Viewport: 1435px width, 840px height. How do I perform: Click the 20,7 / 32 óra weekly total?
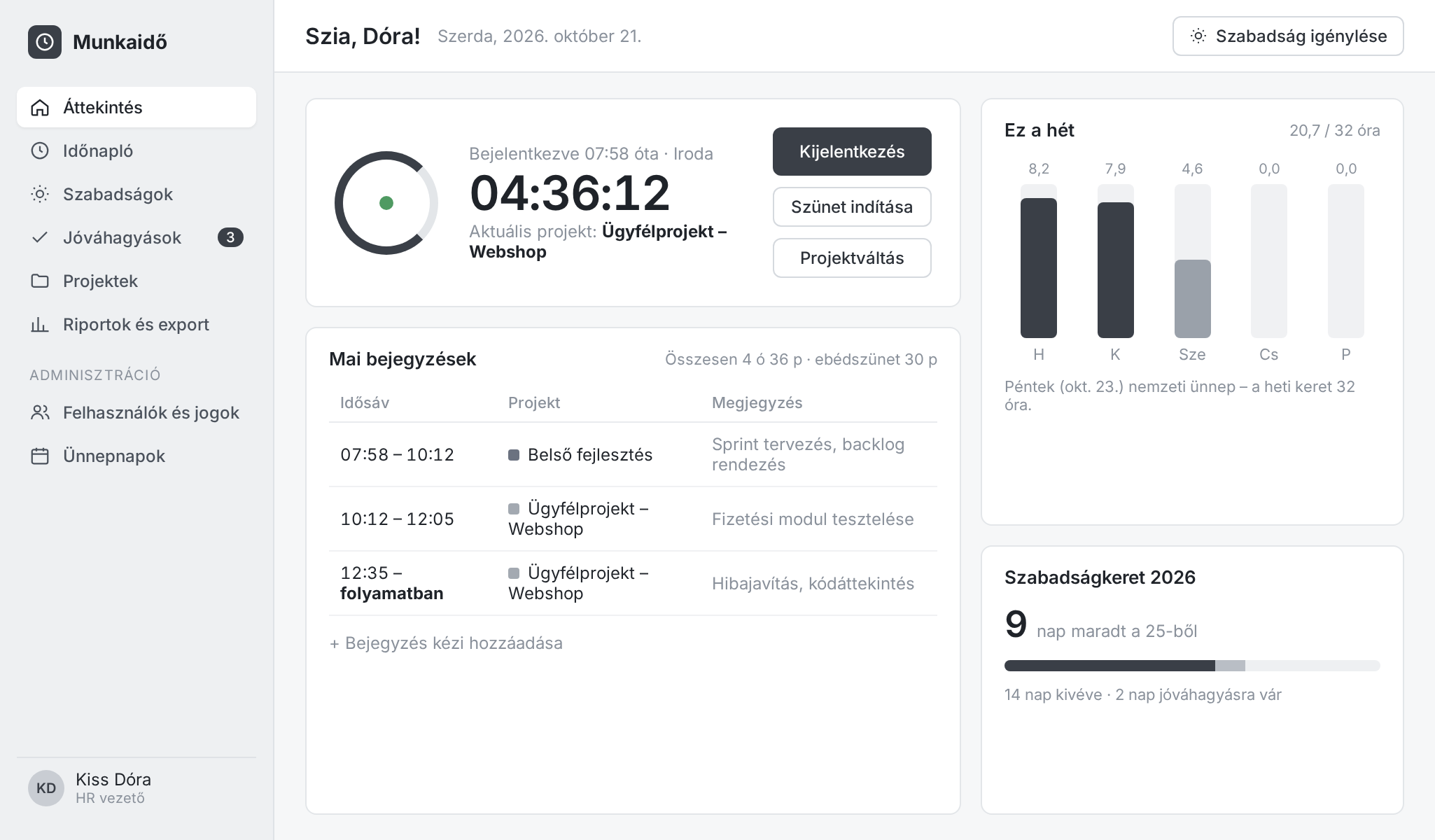(1335, 131)
